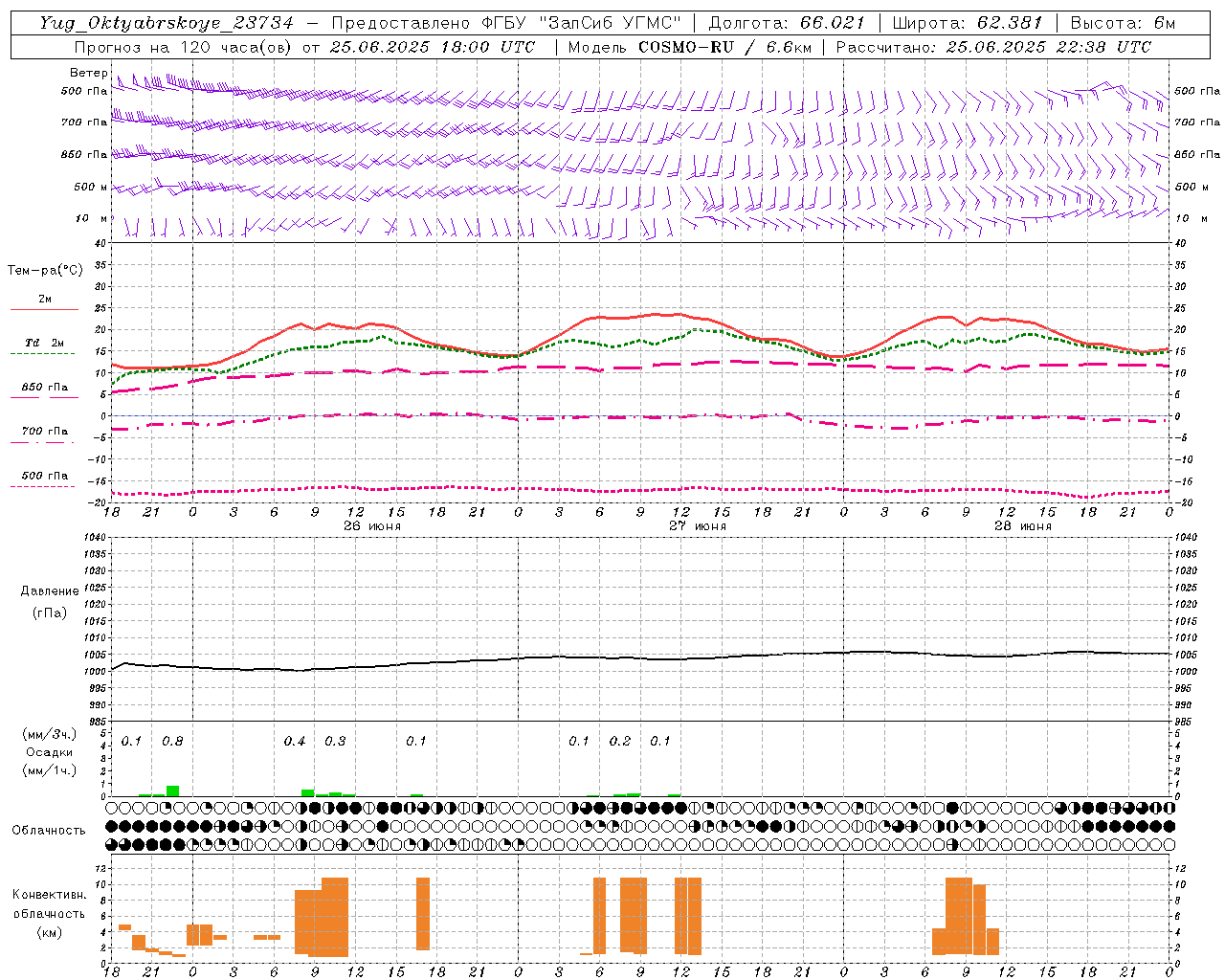Click the 850 гПа temperature legend entry
Viewport: 1225px width, 980px height.
click(44, 388)
